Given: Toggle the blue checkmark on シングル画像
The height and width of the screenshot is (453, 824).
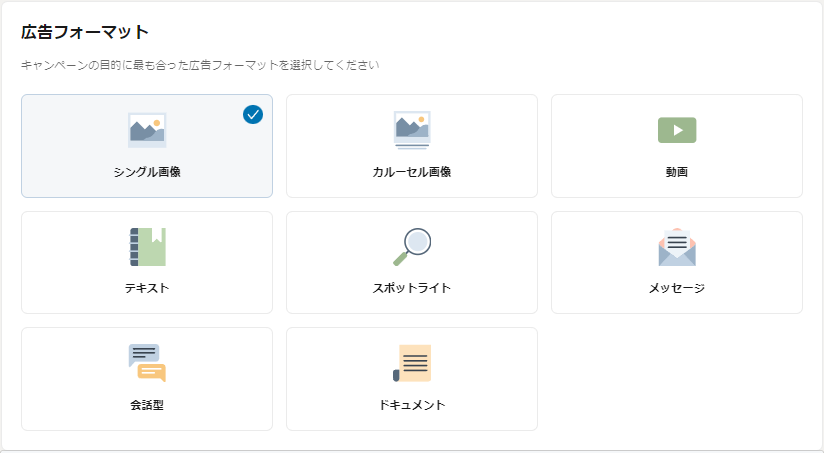Looking at the screenshot, I should [x=253, y=114].
